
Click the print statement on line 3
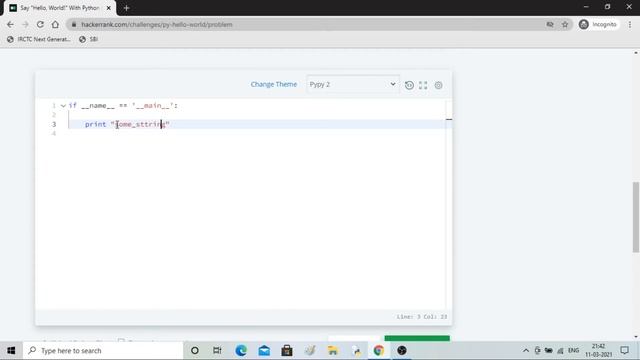[x=127, y=124]
